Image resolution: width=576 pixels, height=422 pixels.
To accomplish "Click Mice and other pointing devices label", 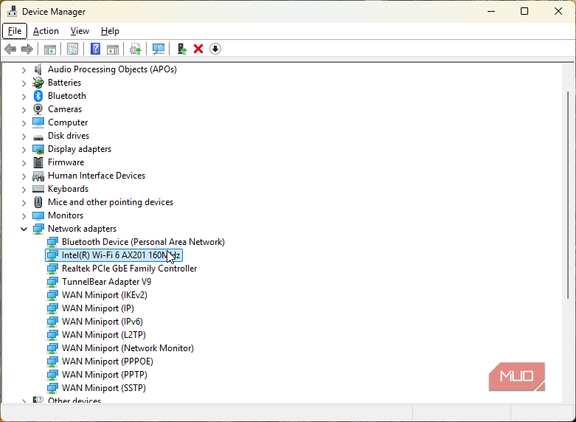I will pos(110,202).
